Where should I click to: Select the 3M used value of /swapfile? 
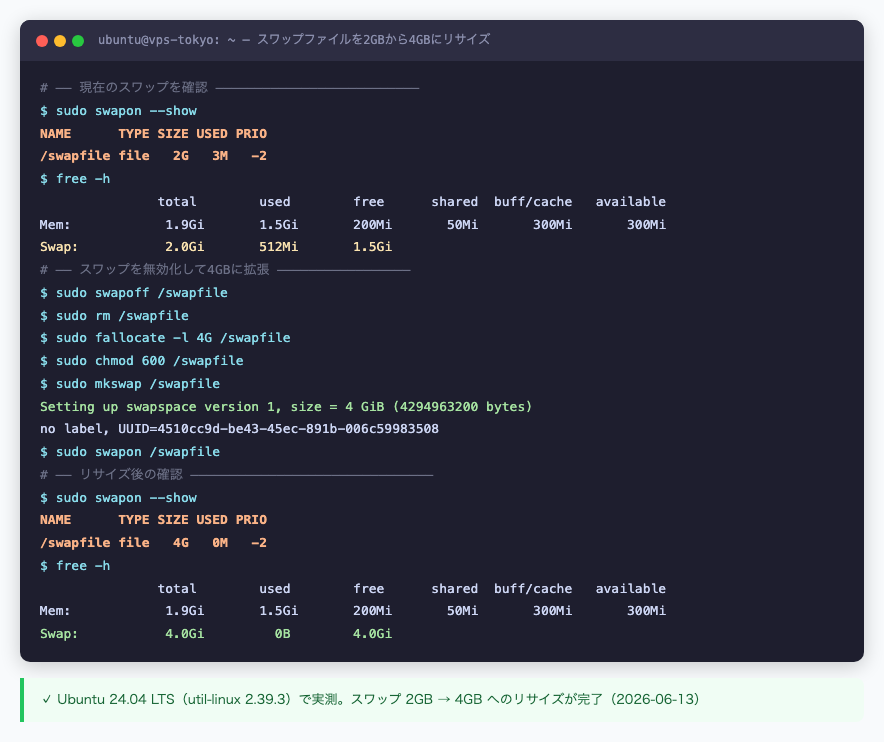point(220,156)
